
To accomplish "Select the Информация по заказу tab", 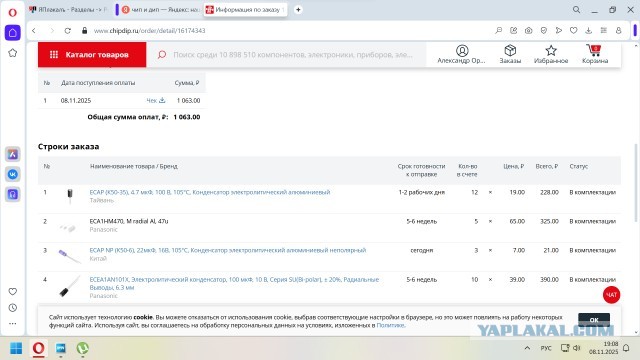I will point(246,9).
